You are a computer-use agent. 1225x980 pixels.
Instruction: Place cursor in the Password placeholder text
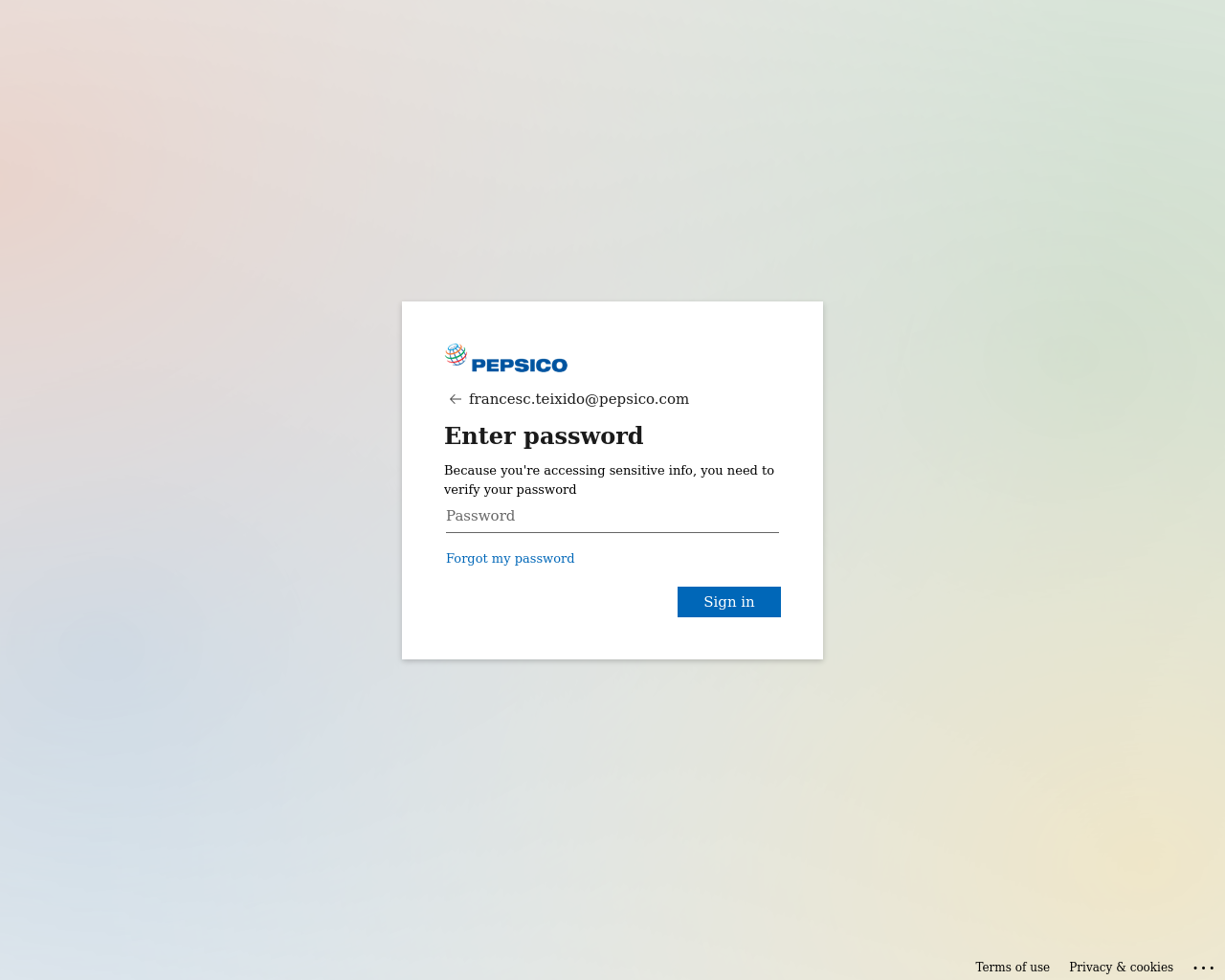(x=480, y=516)
